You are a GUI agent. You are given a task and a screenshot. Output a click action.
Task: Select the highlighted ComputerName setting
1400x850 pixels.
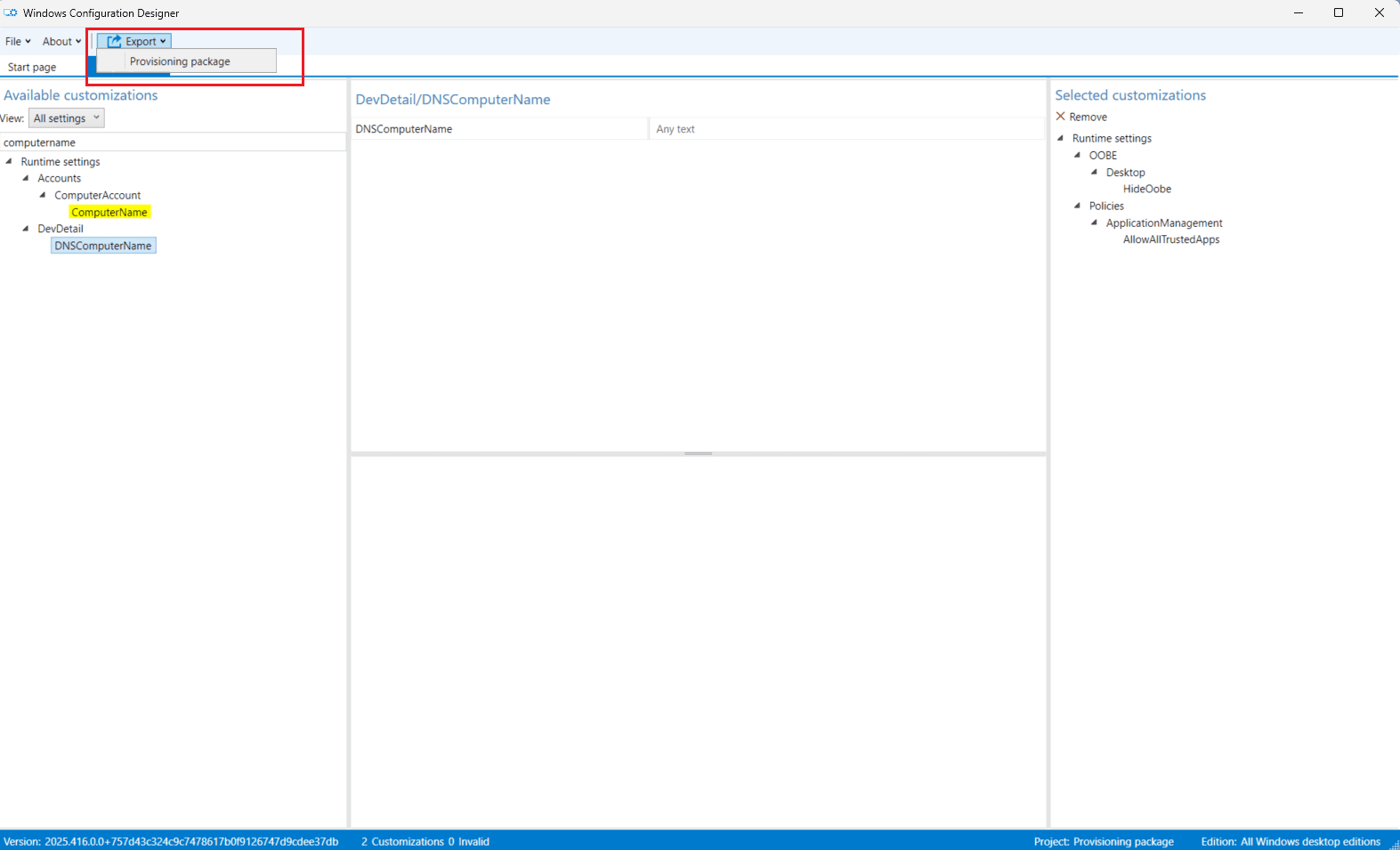click(x=109, y=212)
